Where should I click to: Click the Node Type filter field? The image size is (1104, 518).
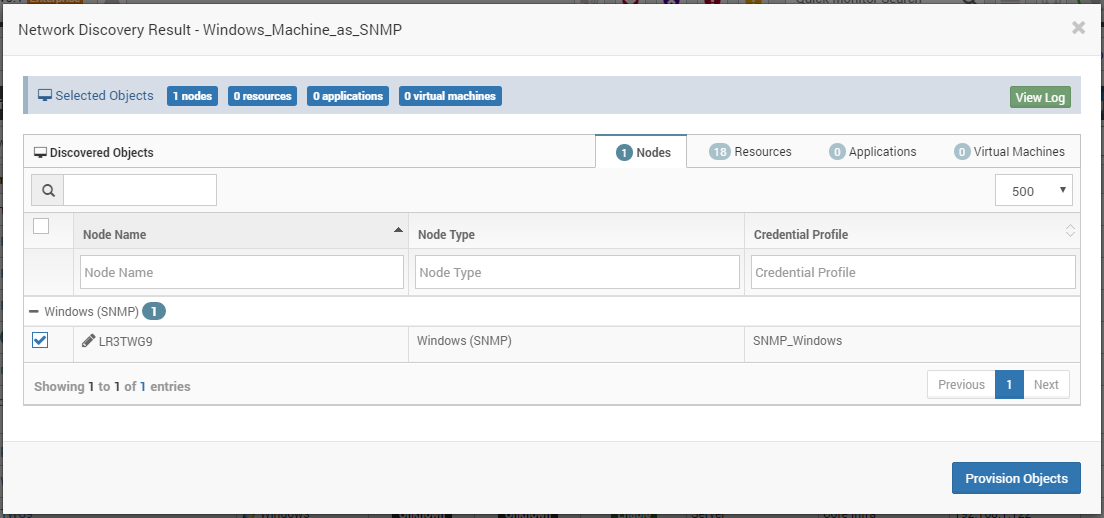pos(577,272)
